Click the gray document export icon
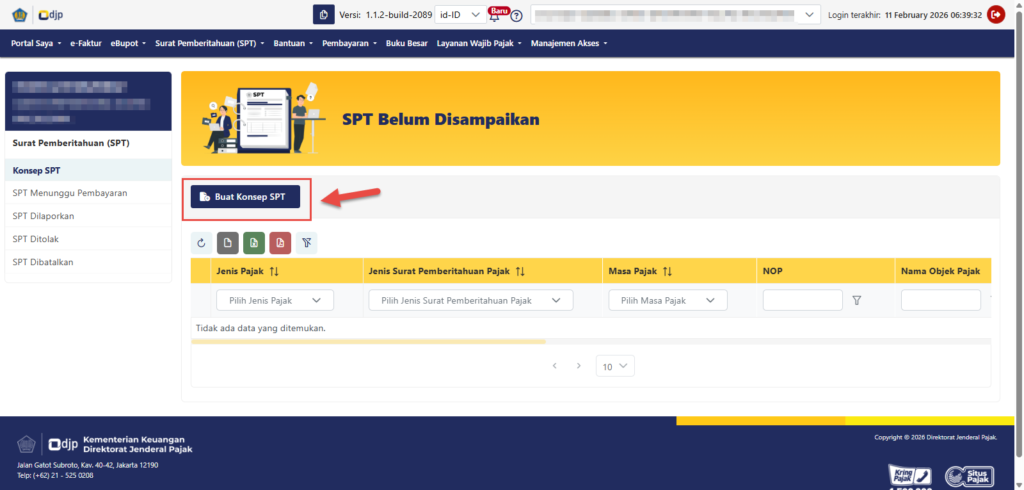The image size is (1024, 490). tap(228, 243)
